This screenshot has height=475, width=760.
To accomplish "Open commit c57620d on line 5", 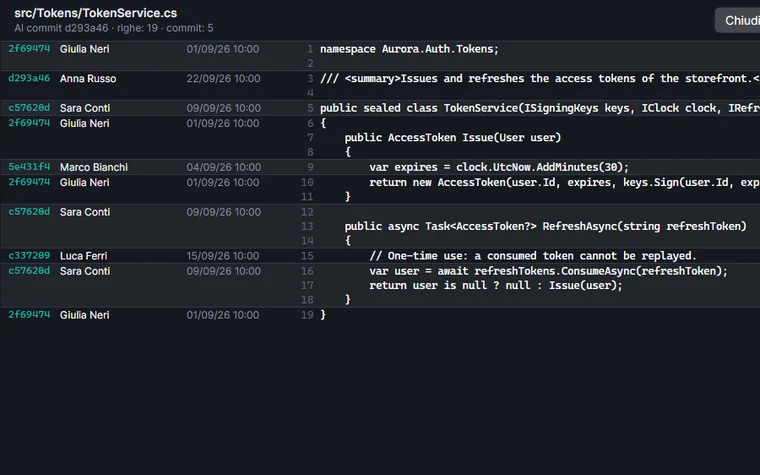I will [x=29, y=108].
